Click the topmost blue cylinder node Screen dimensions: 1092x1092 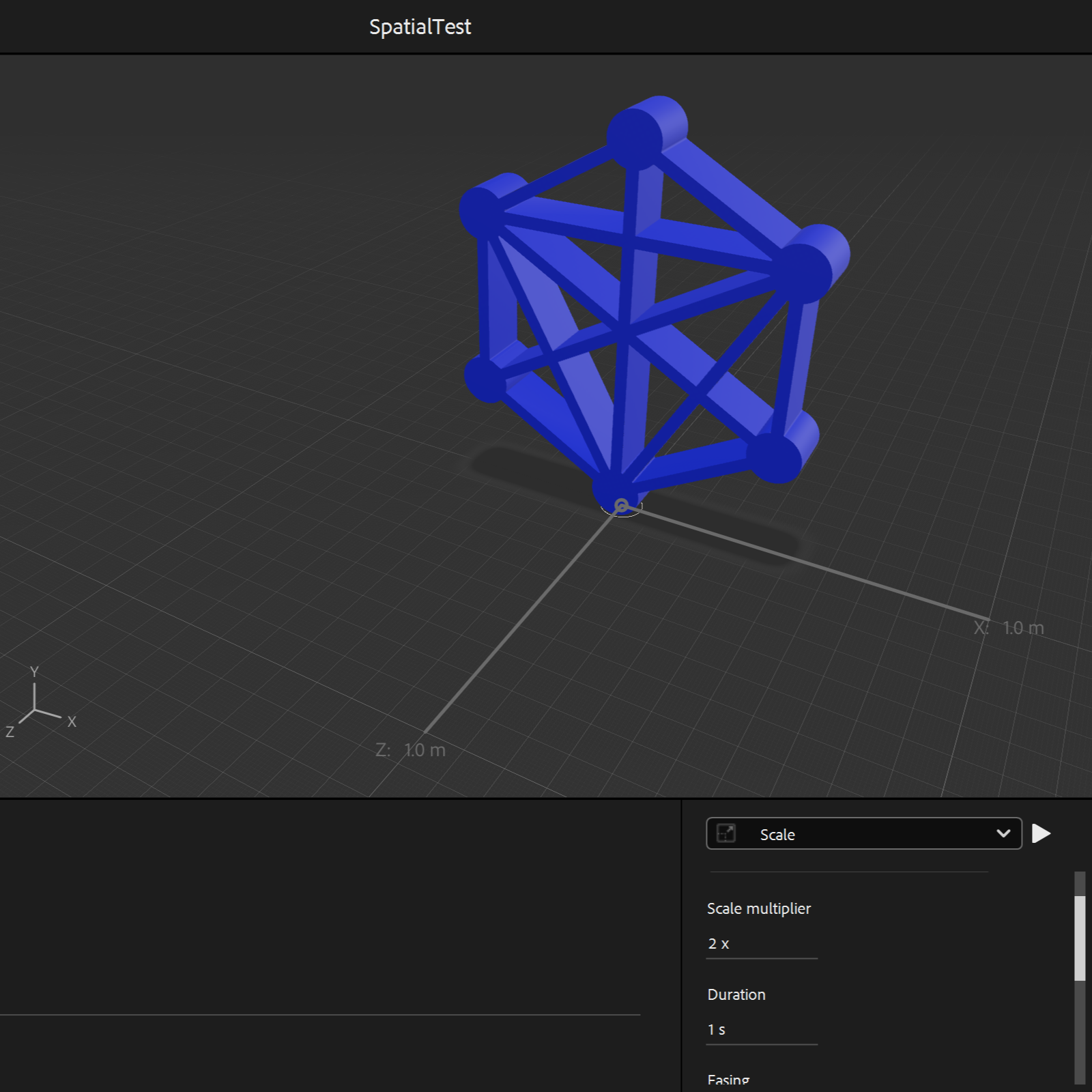pos(645,130)
